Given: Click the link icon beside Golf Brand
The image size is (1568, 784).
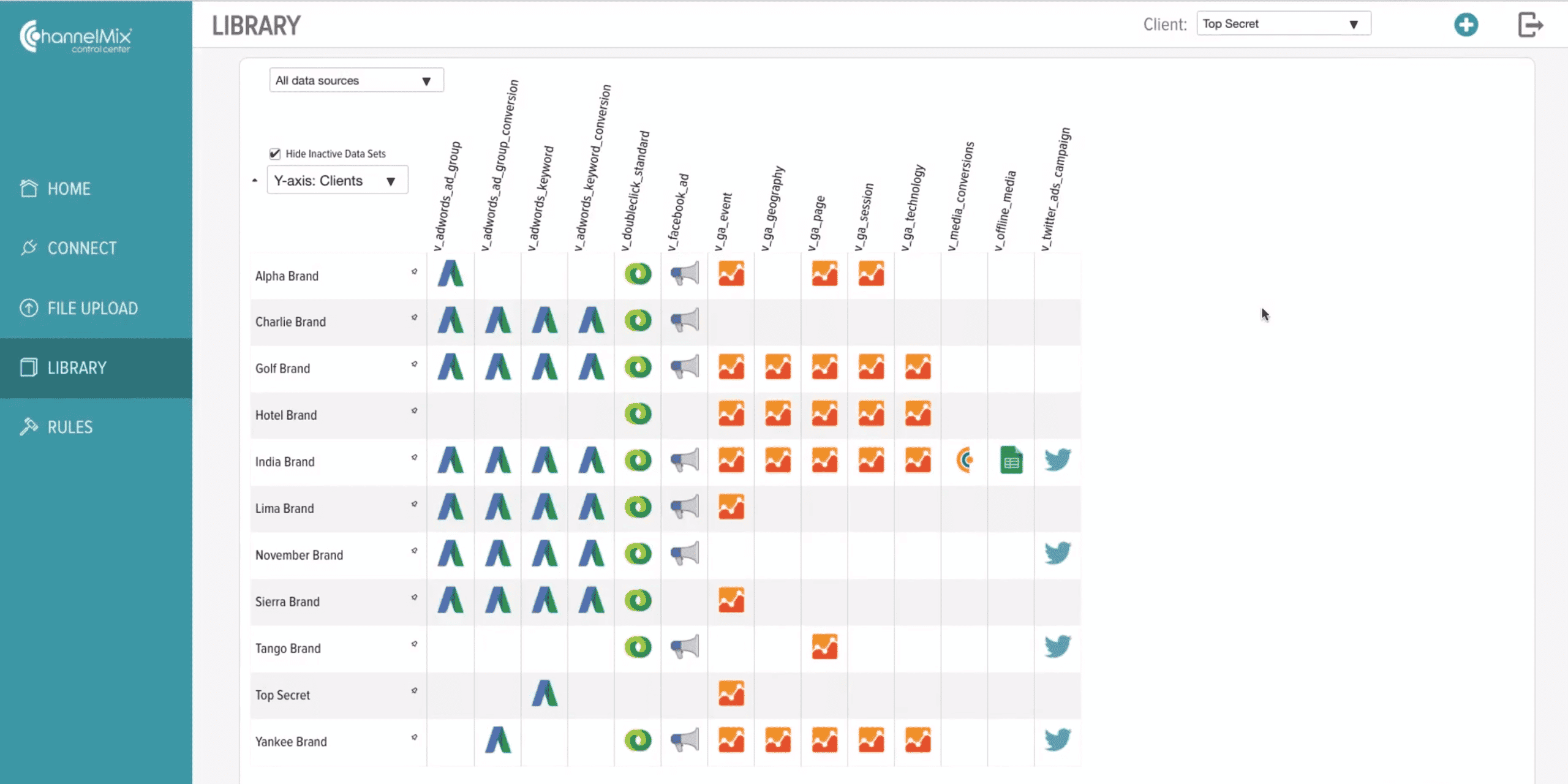Looking at the screenshot, I should pyautogui.click(x=415, y=364).
